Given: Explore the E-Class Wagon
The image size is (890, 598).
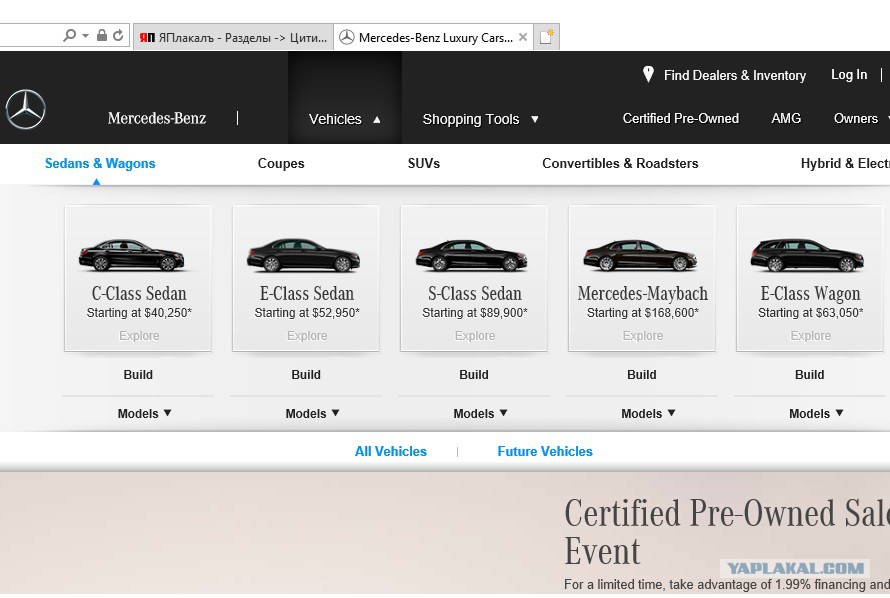Looking at the screenshot, I should pyautogui.click(x=811, y=336).
